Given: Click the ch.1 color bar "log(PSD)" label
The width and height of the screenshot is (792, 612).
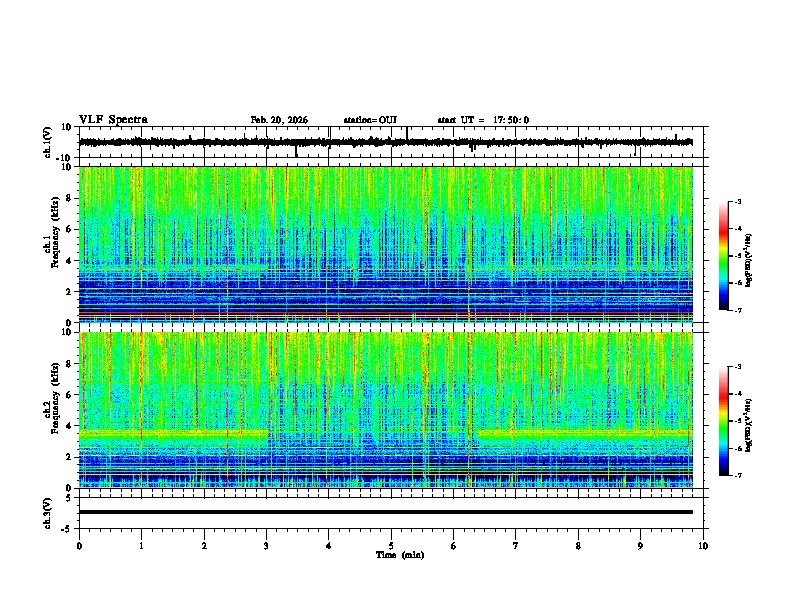Looking at the screenshot, I should pos(749,260).
